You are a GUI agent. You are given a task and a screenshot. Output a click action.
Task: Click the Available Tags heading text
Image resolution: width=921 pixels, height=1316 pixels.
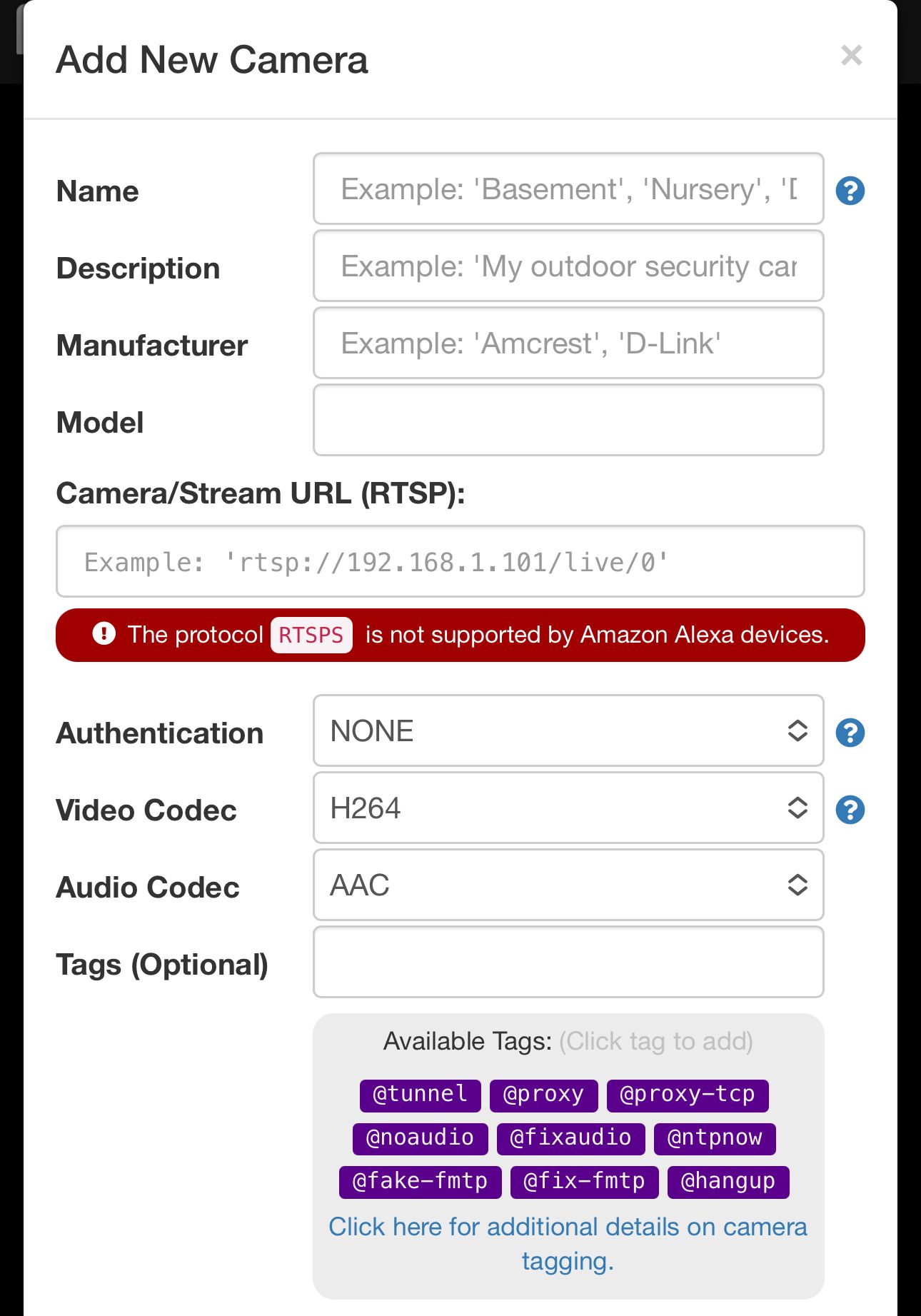pos(468,1041)
